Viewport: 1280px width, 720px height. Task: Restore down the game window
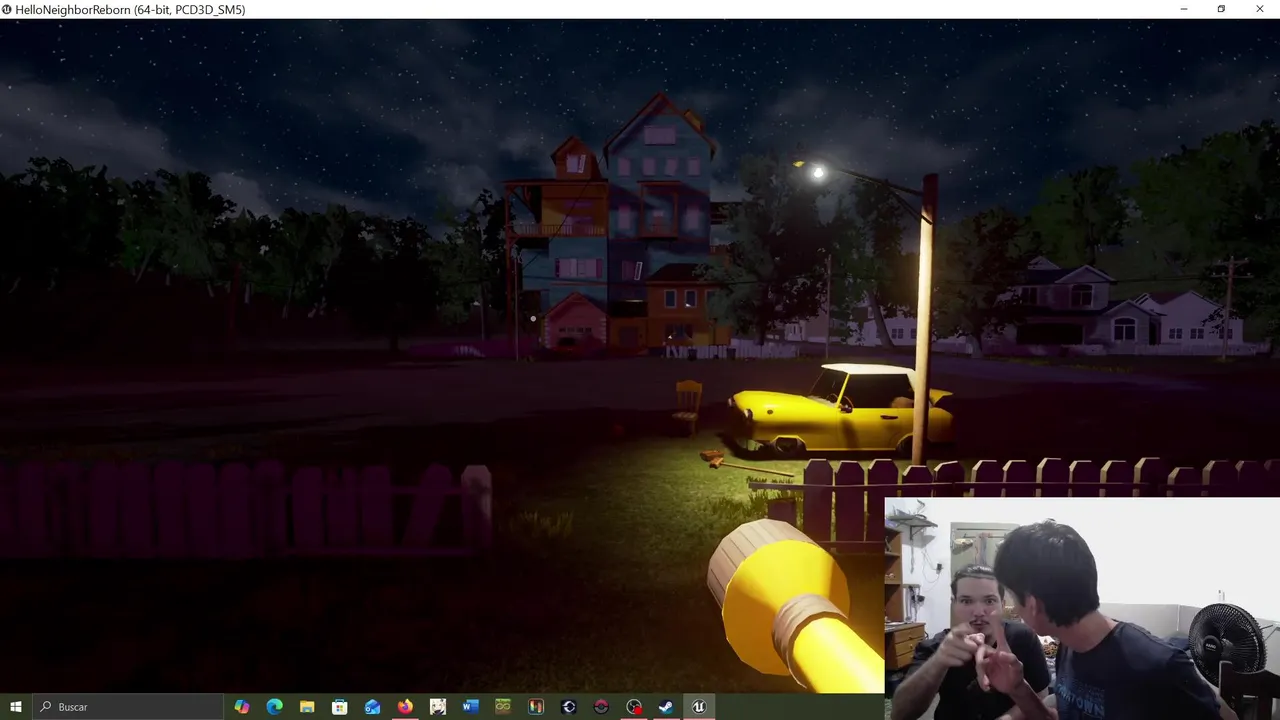pos(1221,9)
